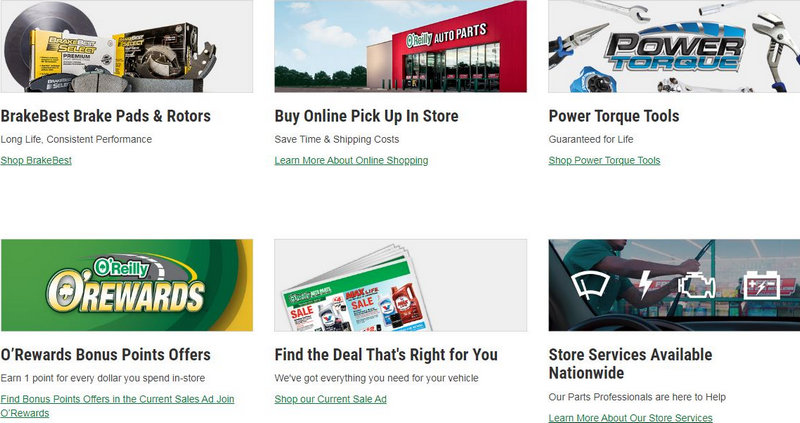Click the Buy Online Pick Up In Store heading
This screenshot has width=800, height=423.
click(366, 116)
